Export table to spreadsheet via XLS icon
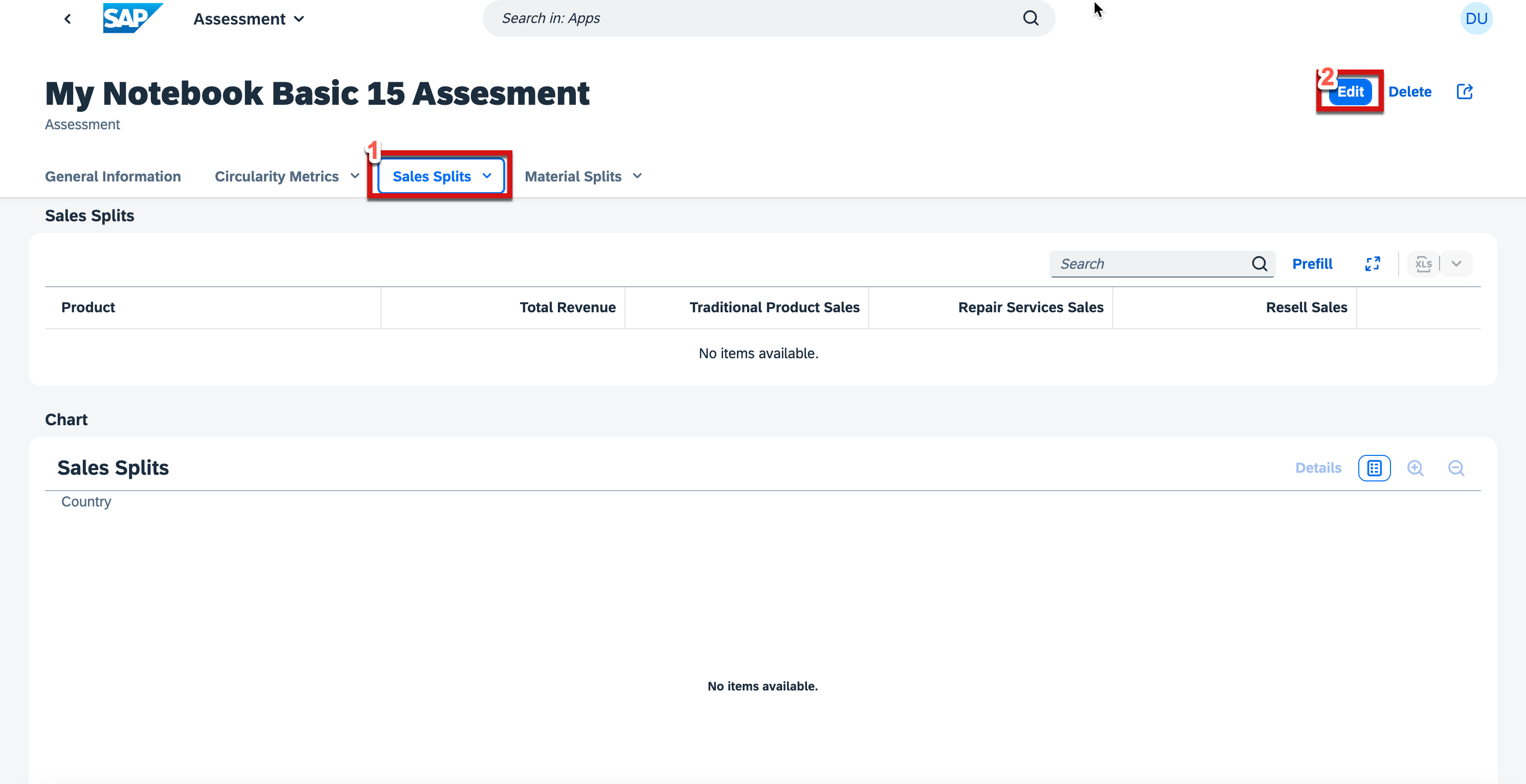Image resolution: width=1526 pixels, height=784 pixels. coord(1424,264)
